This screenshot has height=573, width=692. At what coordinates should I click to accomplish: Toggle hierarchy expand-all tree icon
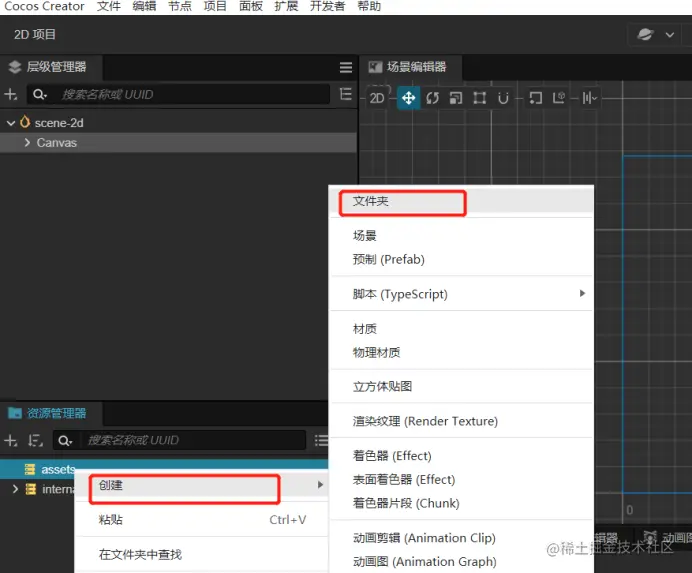click(x=346, y=94)
